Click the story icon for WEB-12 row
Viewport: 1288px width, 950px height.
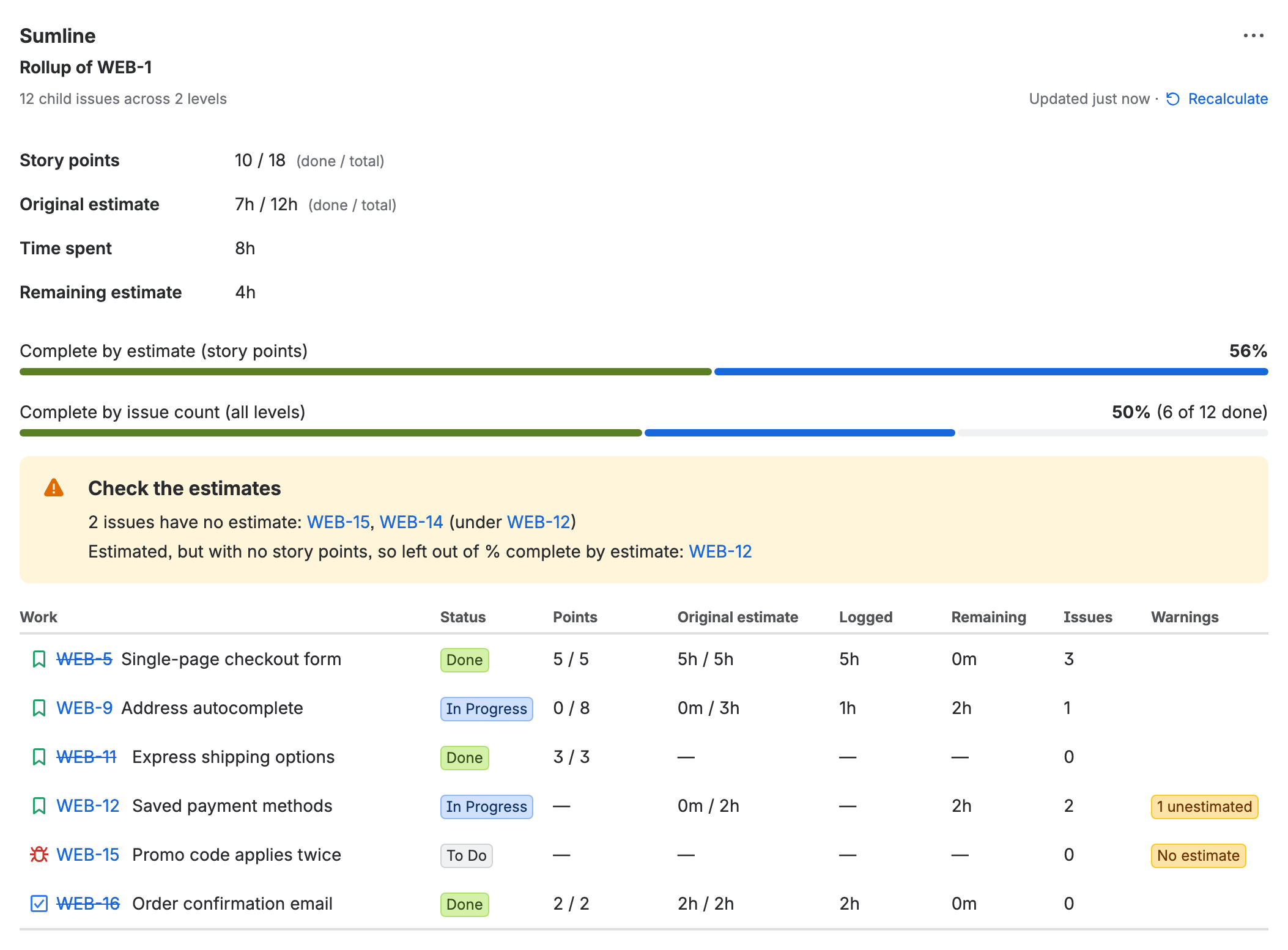[x=39, y=806]
